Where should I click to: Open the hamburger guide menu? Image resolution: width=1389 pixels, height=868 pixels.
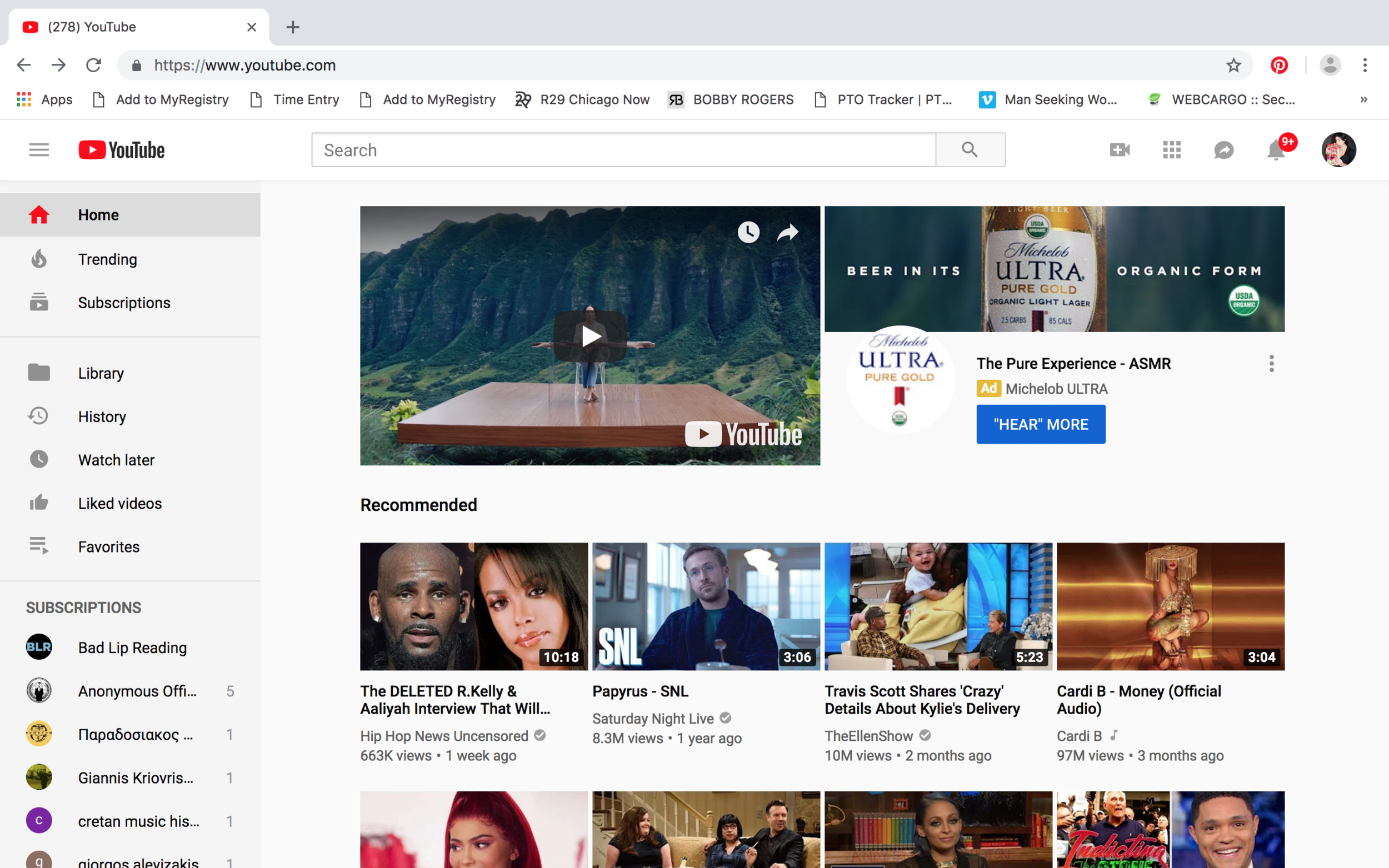[39, 150]
